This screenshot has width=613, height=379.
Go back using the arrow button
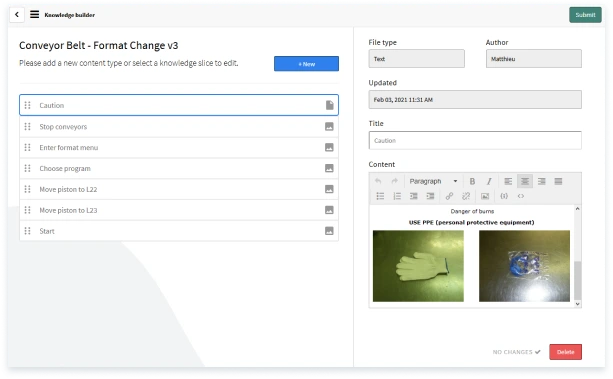[17, 15]
